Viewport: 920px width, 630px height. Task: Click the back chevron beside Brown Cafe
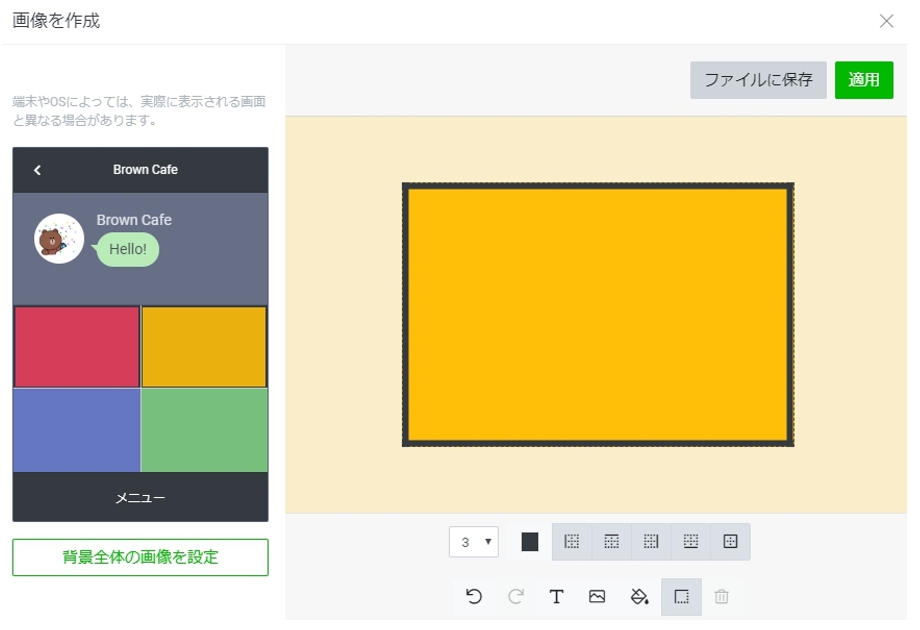(37, 170)
